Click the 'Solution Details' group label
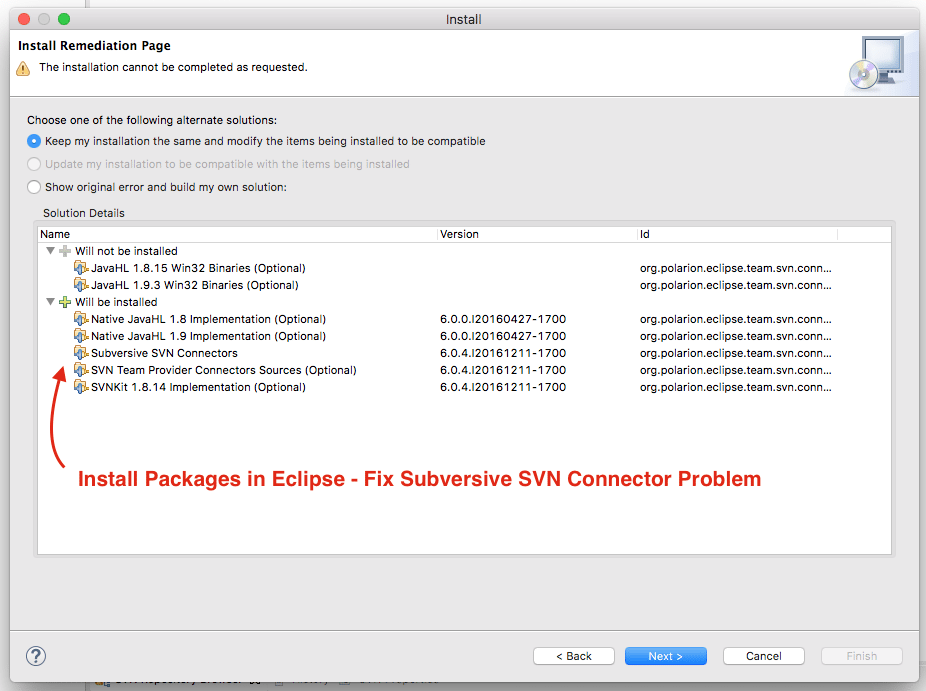The width and height of the screenshot is (926, 691). [84, 213]
